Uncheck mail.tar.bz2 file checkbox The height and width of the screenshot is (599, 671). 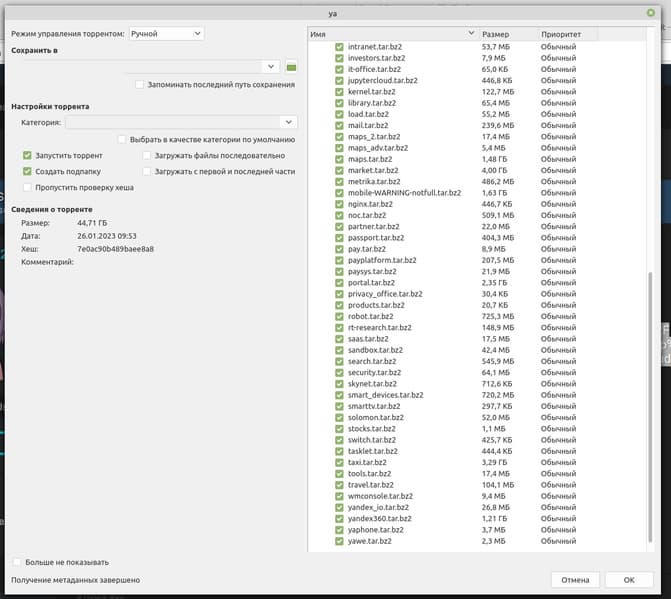[x=339, y=125]
